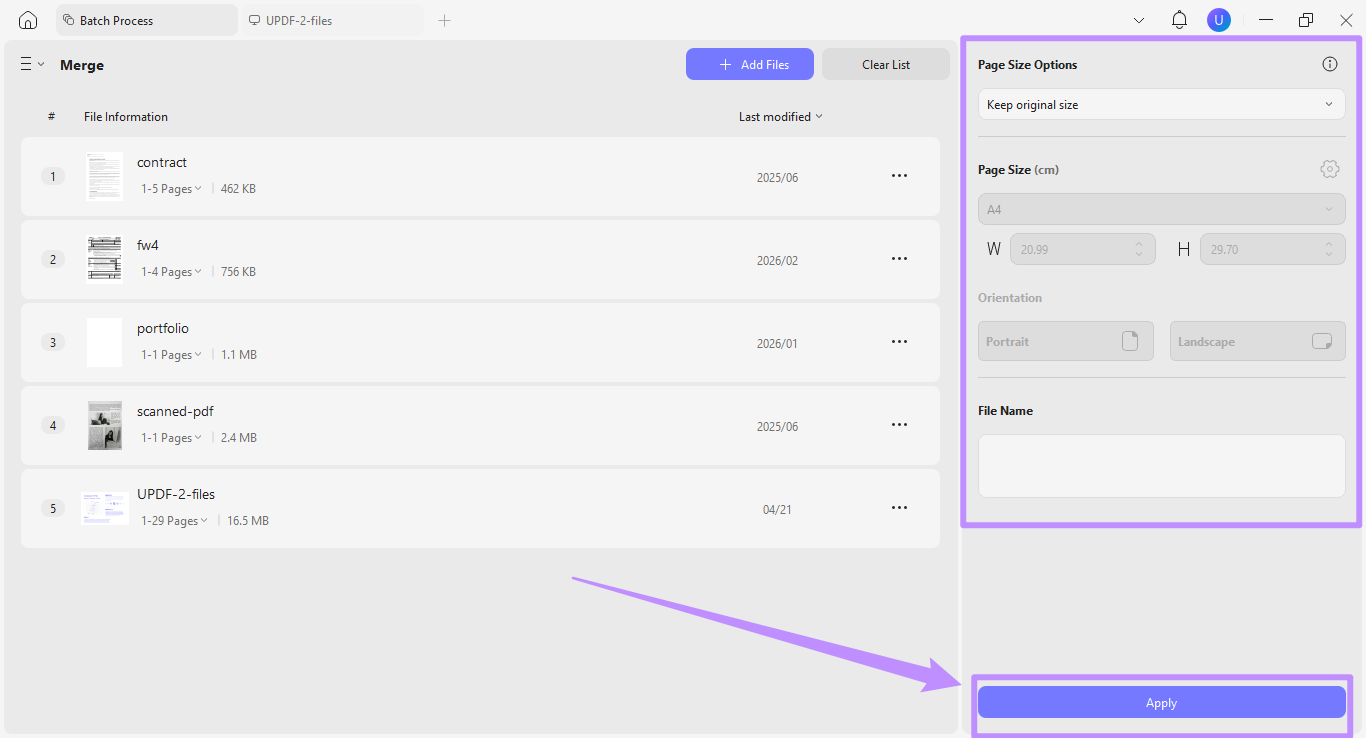Image resolution: width=1366 pixels, height=738 pixels.
Task: Open more options for fw4 file
Action: (899, 259)
